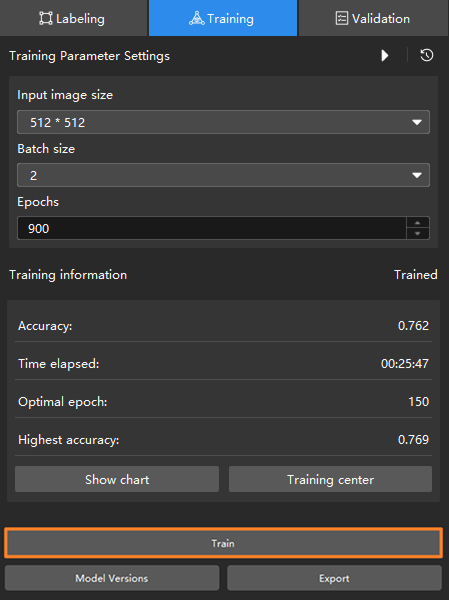Click the Optimal epoch value 150
The height and width of the screenshot is (600, 449).
pos(418,401)
